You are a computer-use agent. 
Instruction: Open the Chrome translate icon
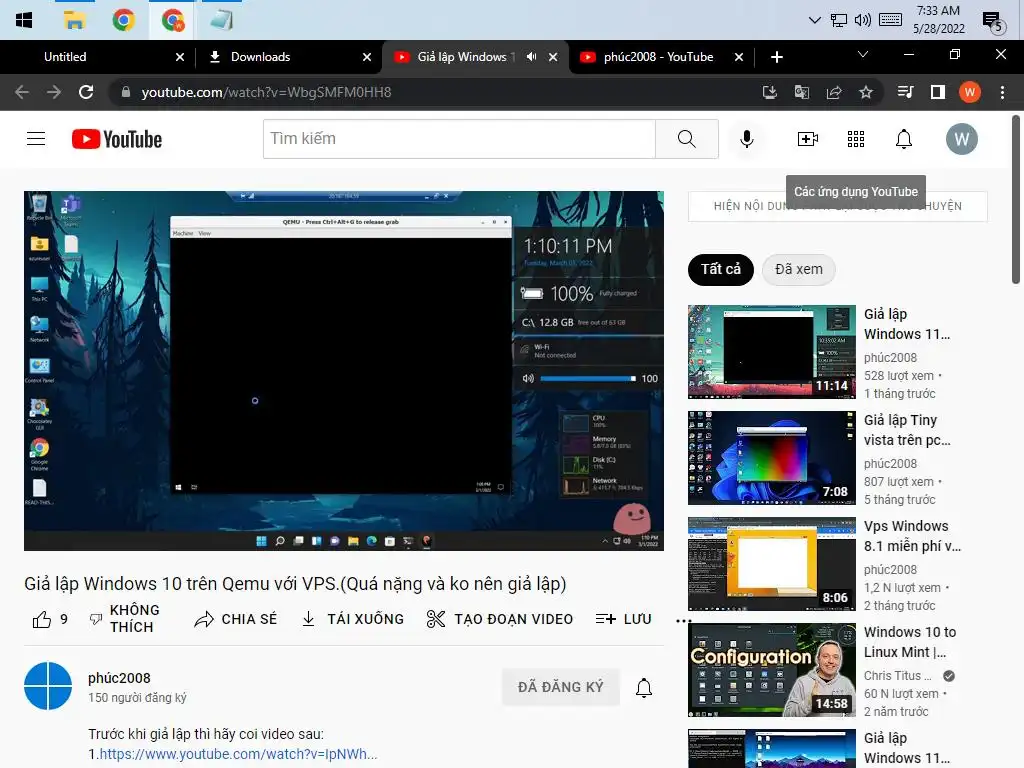click(802, 92)
